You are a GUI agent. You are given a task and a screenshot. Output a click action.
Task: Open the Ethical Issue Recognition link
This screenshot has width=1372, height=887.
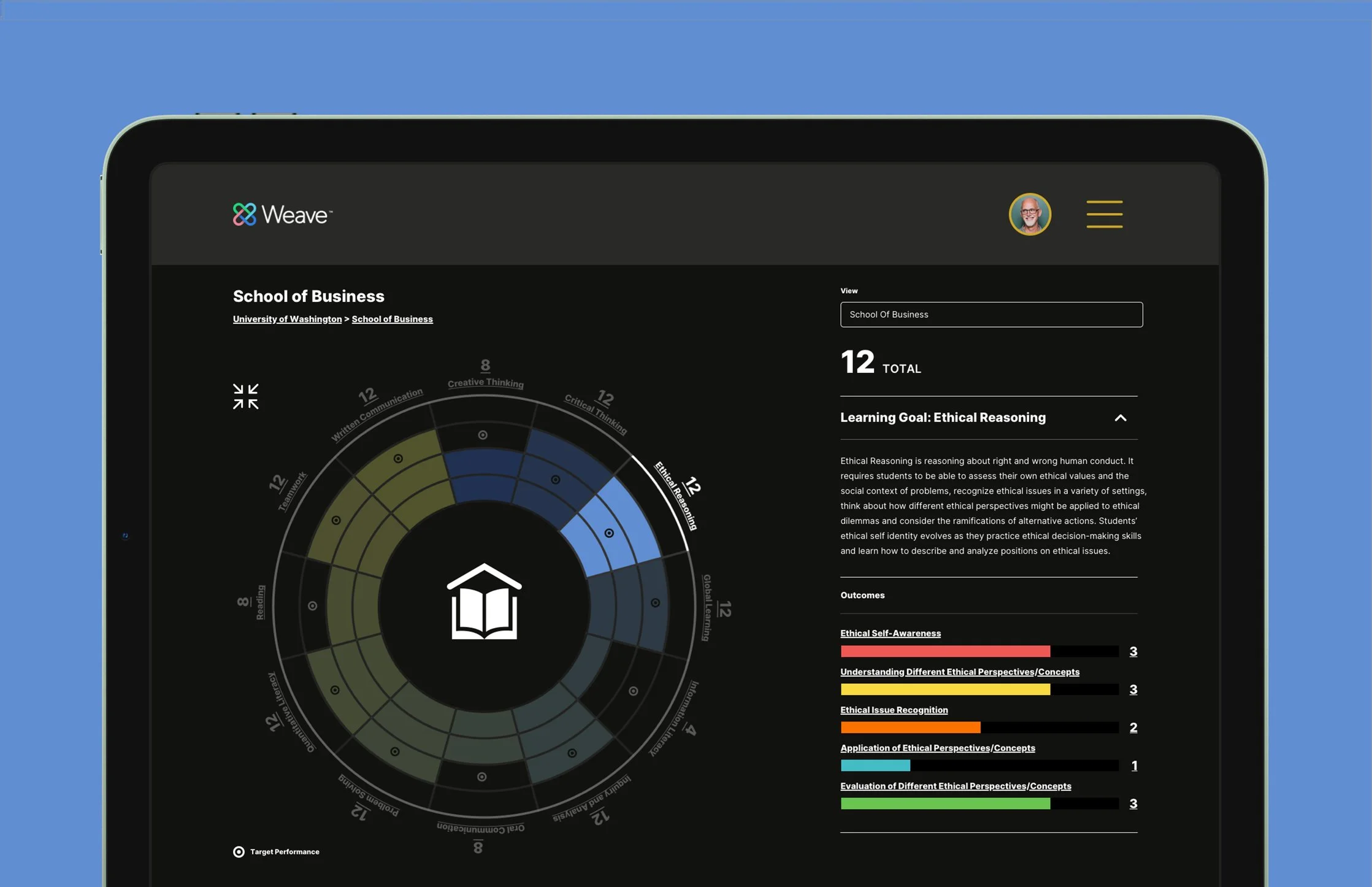click(x=894, y=710)
